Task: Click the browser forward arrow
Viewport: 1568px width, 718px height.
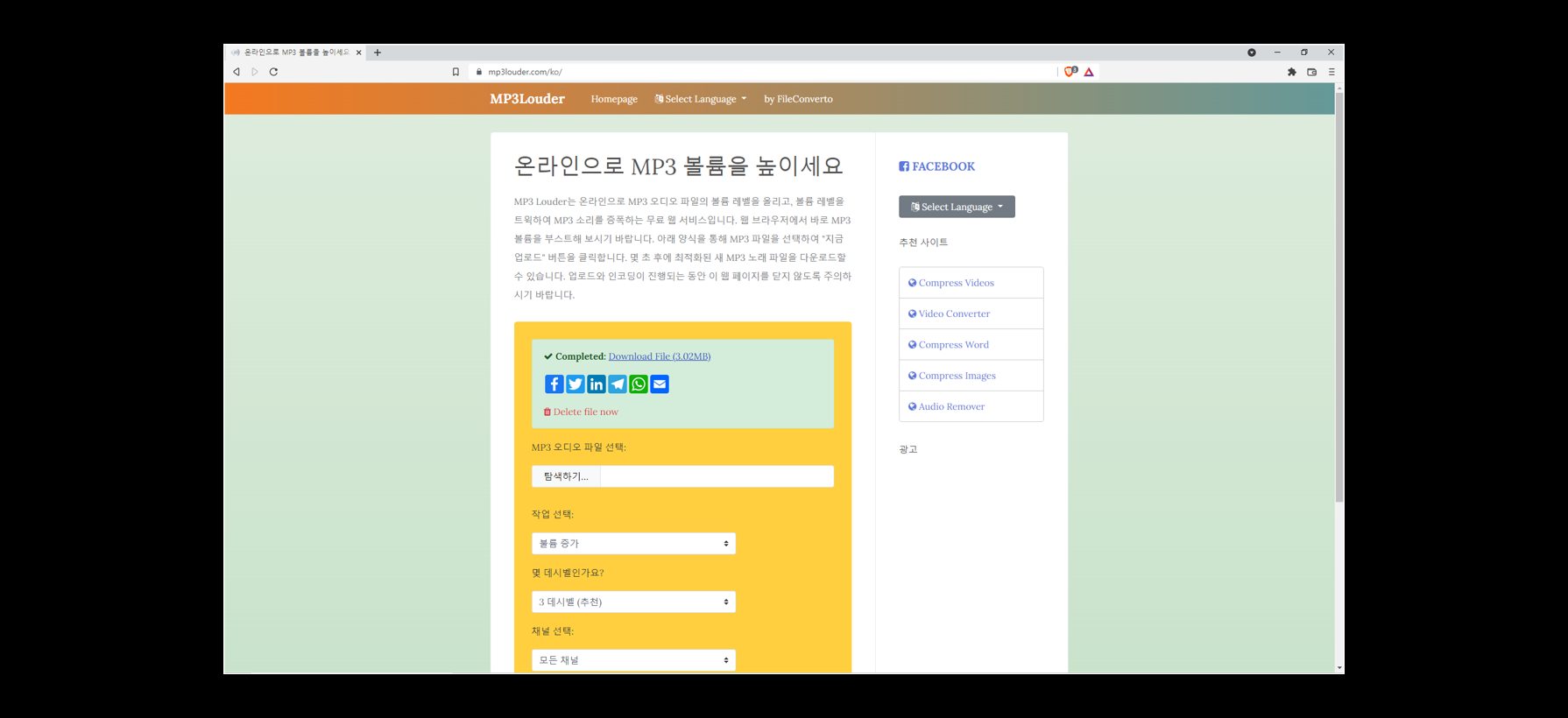Action: pos(255,72)
